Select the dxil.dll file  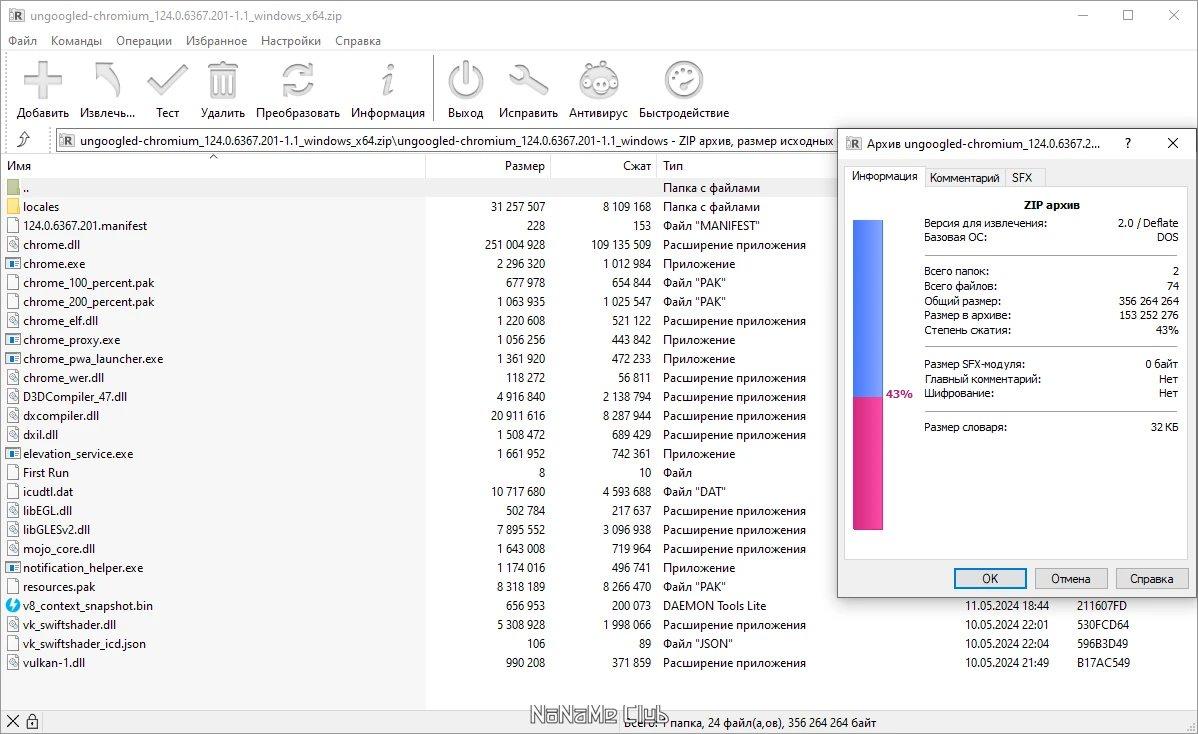tap(40, 435)
